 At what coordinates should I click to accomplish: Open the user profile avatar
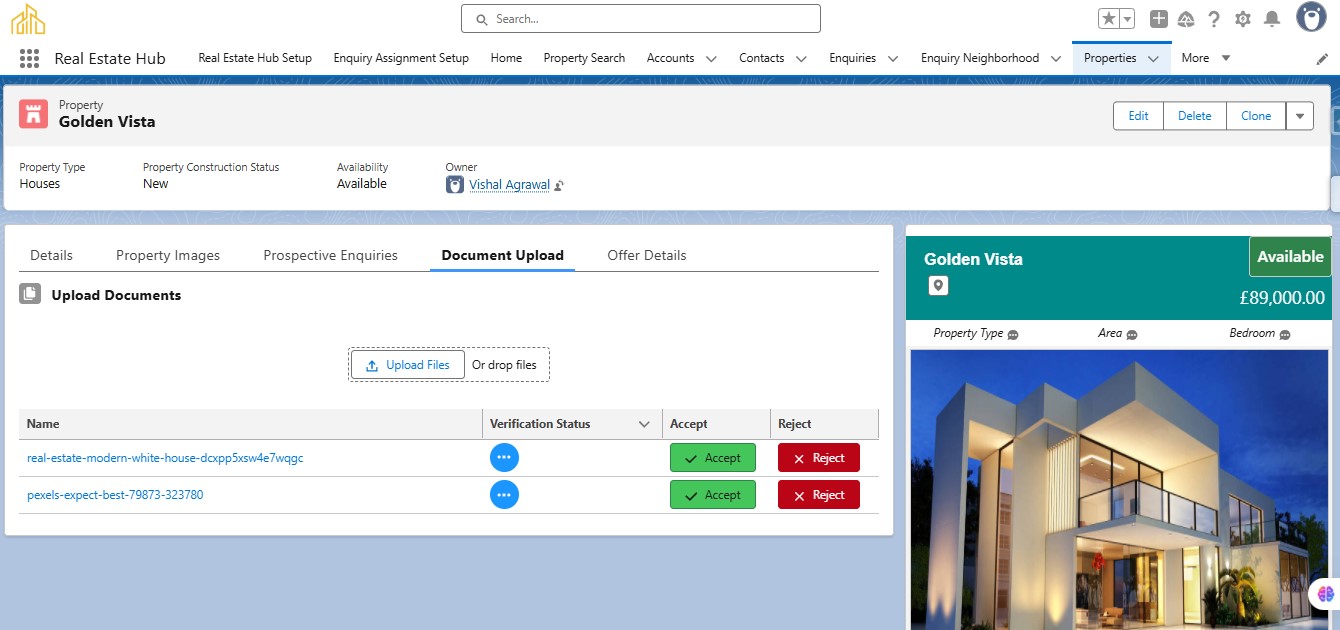[x=1311, y=17]
